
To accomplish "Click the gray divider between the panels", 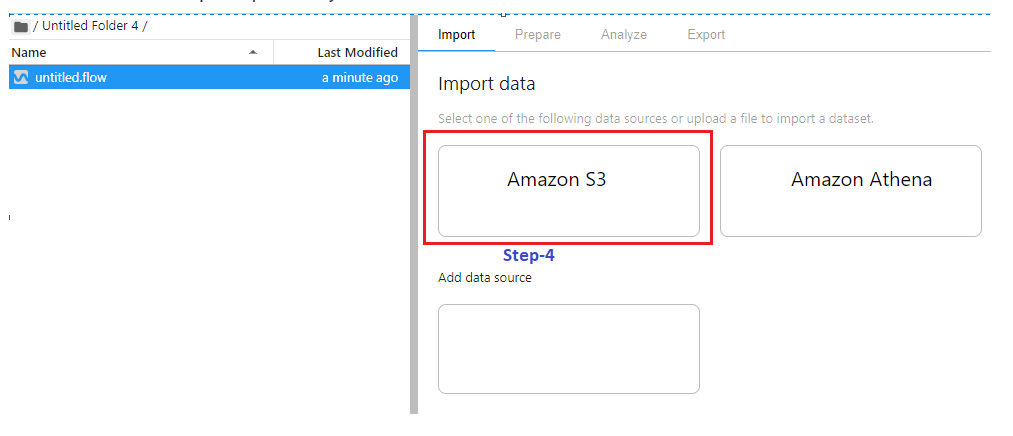I will (x=413, y=214).
